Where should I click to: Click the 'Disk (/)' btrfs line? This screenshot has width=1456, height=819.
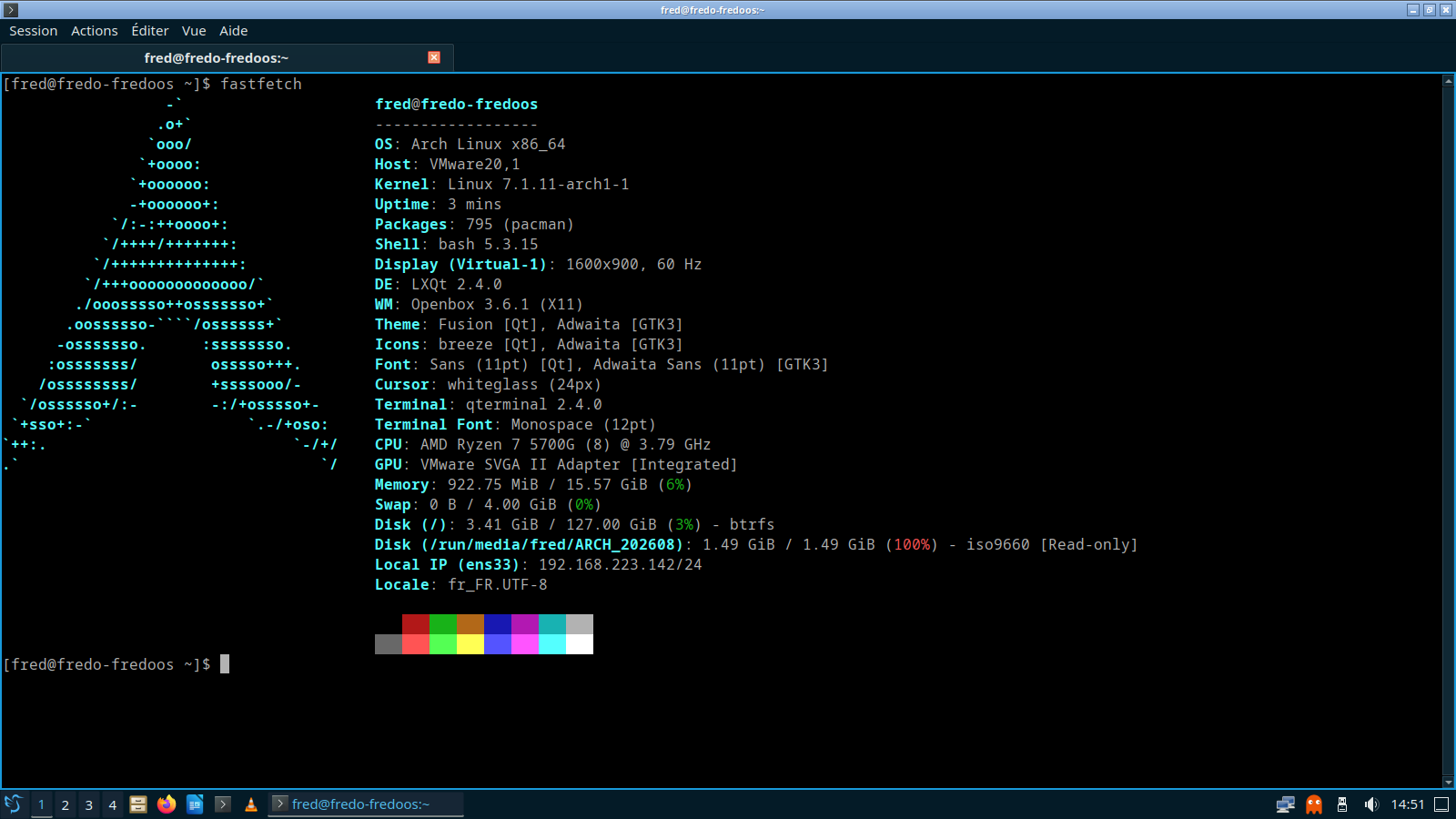point(574,524)
